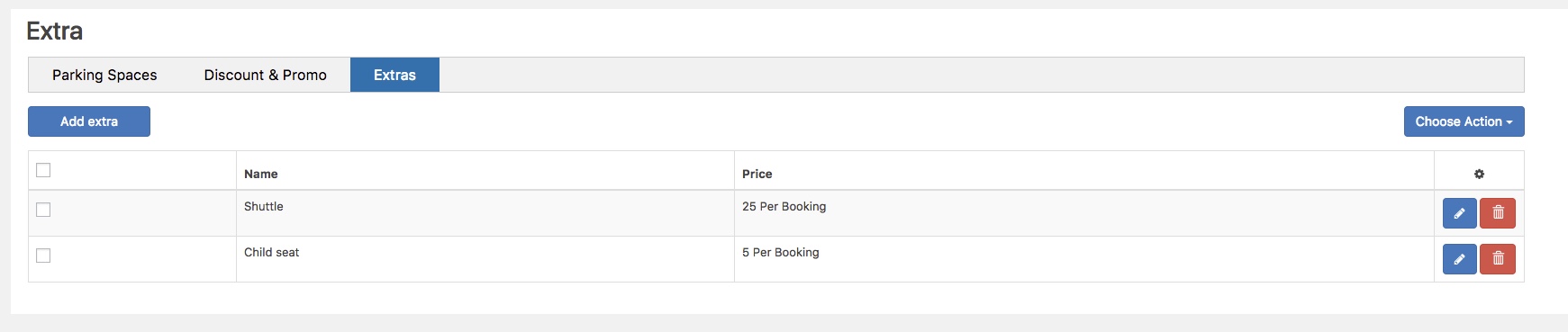Click the Price column header
This screenshot has width=1568, height=332.
click(757, 174)
